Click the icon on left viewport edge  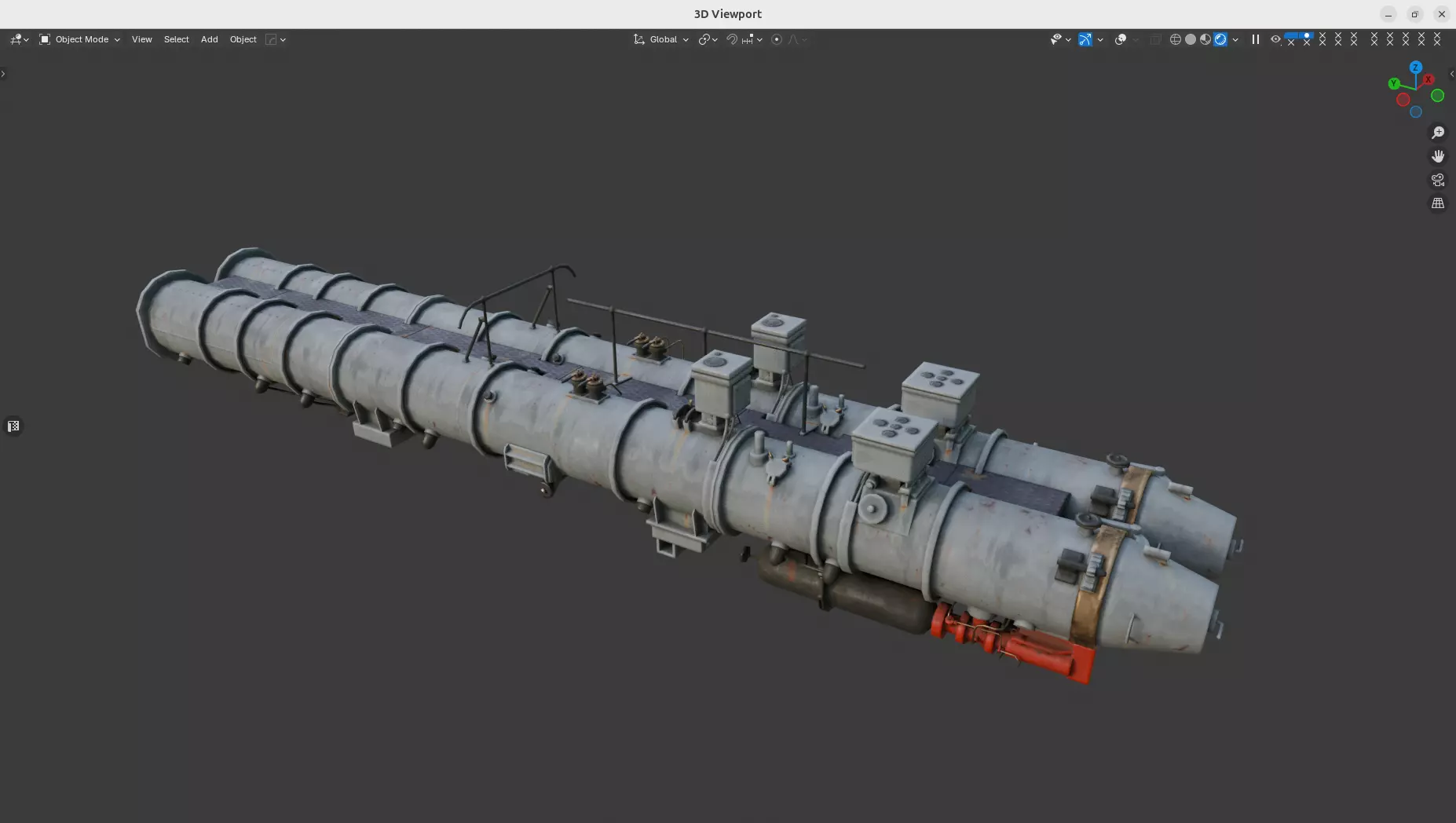(13, 426)
